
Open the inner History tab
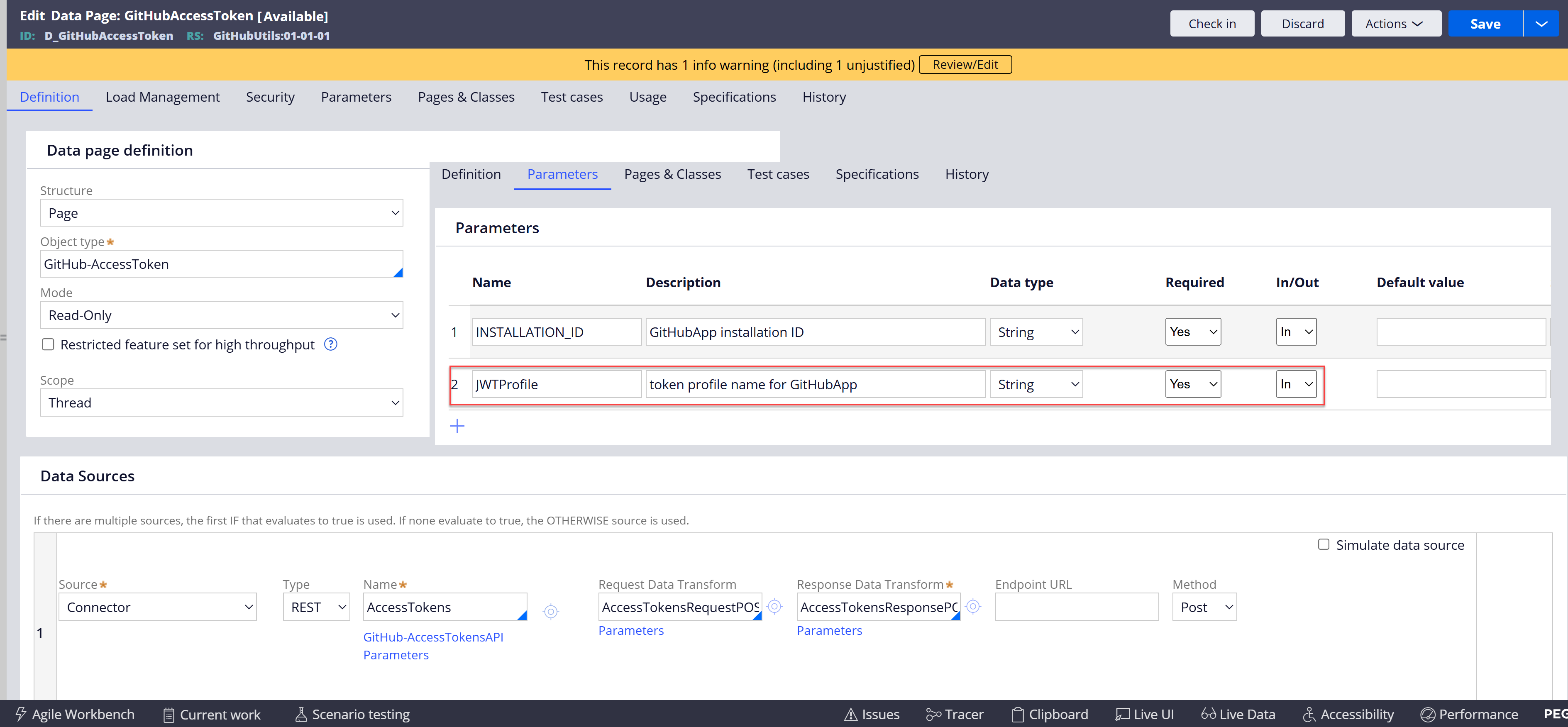tap(967, 175)
